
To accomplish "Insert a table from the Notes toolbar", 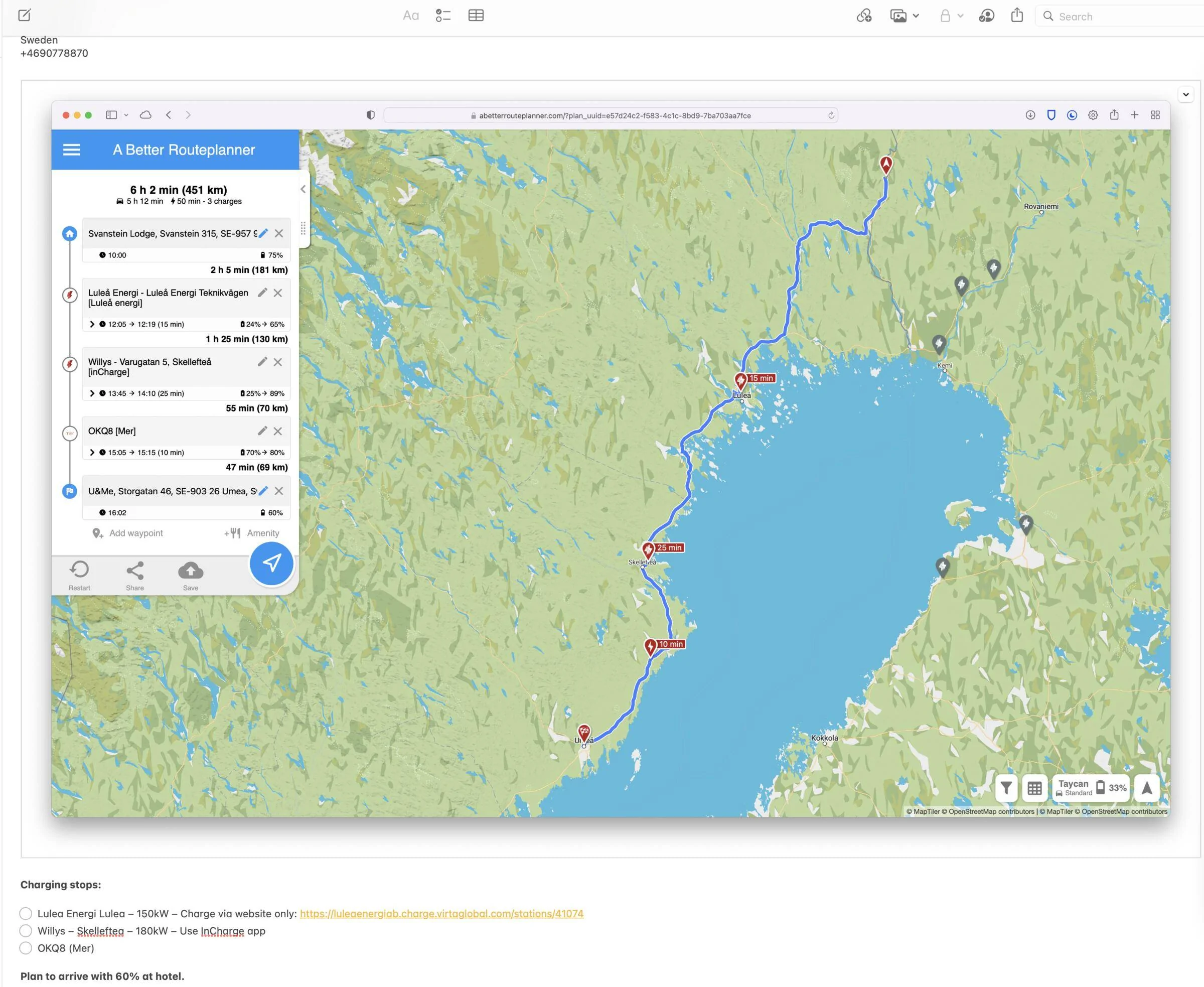I will [x=476, y=16].
